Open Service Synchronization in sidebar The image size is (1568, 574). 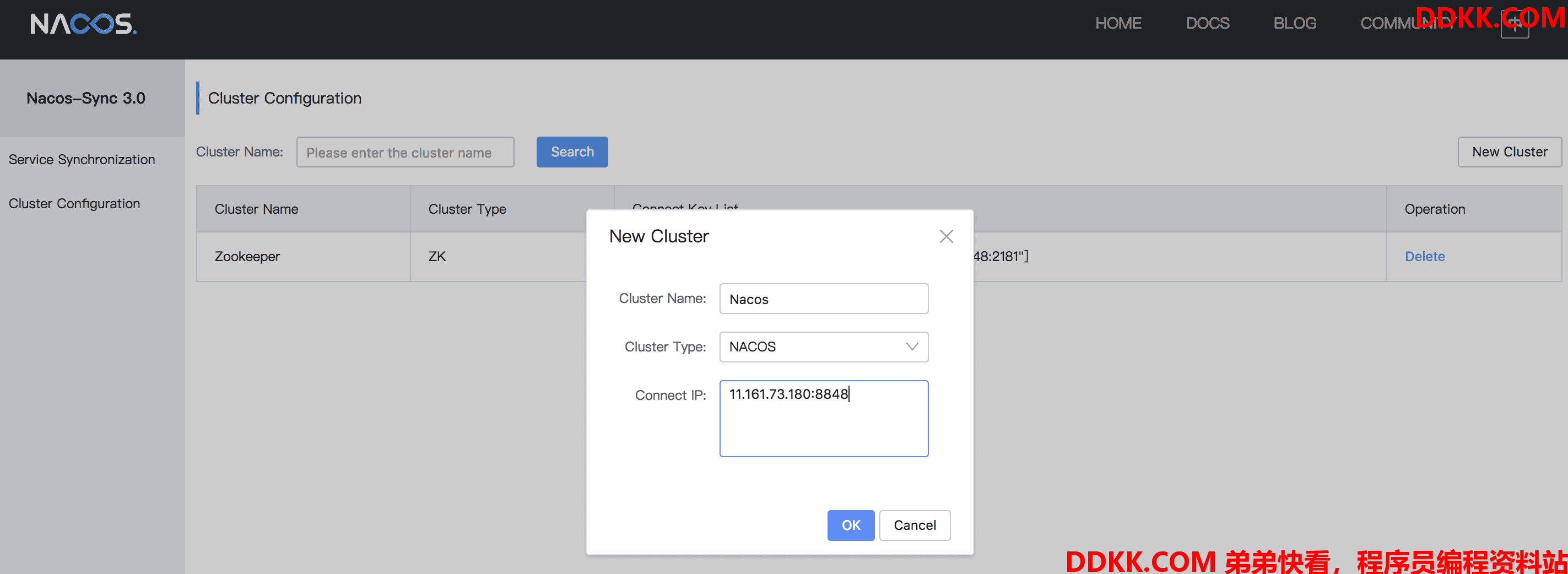(82, 160)
